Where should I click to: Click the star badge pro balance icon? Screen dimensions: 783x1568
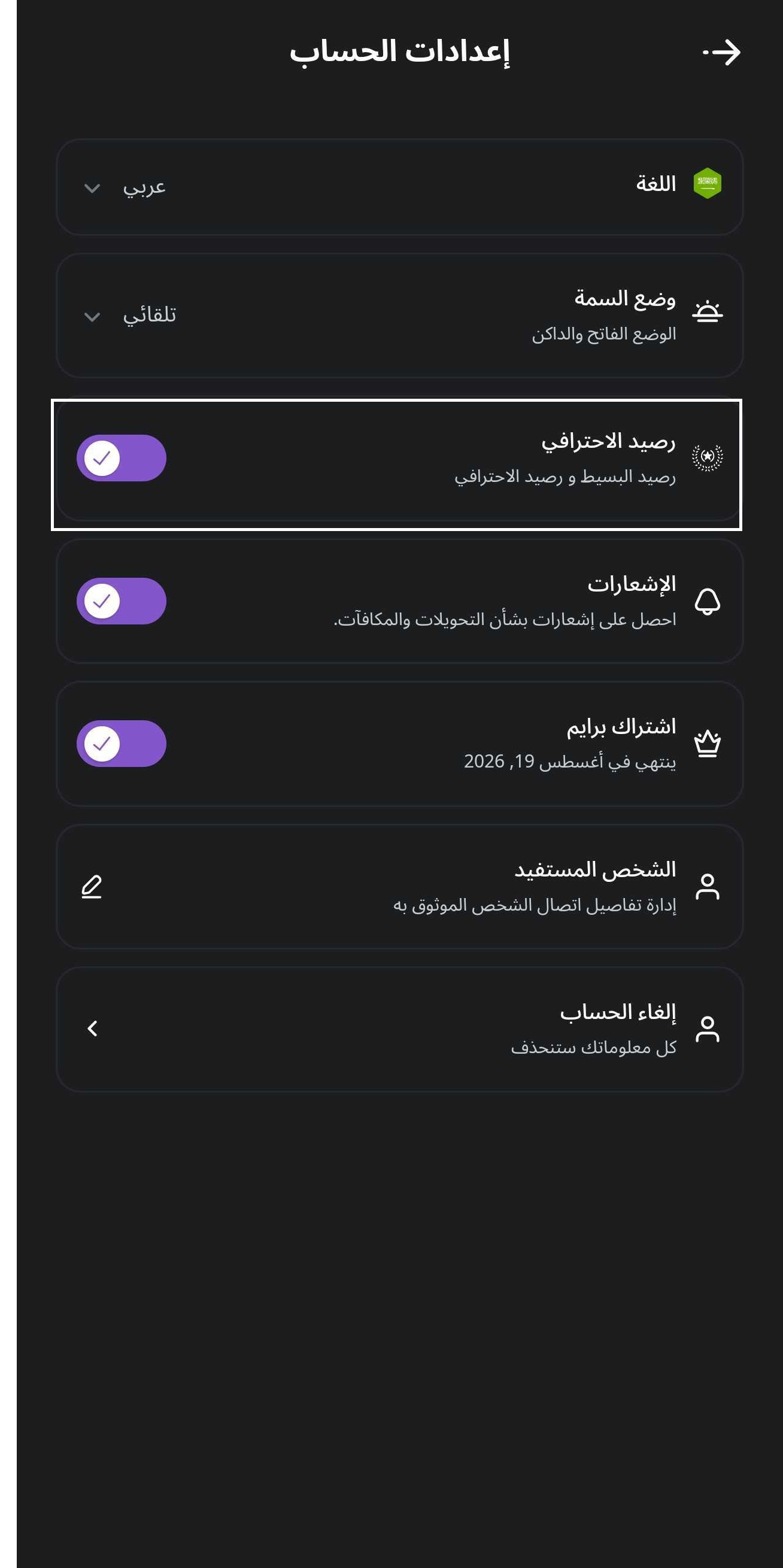pyautogui.click(x=707, y=457)
